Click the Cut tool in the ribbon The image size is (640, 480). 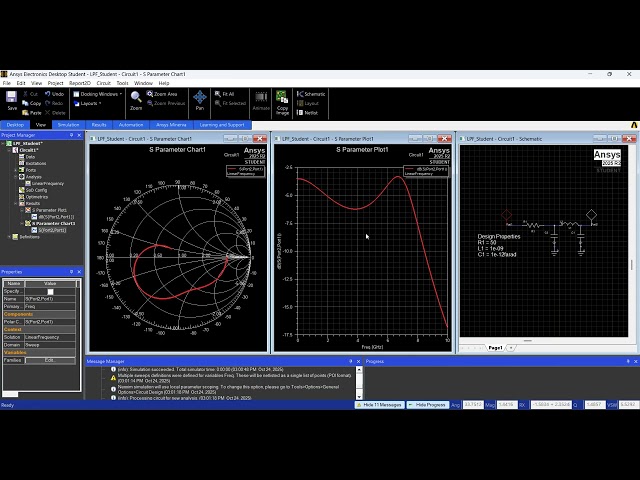pos(31,94)
